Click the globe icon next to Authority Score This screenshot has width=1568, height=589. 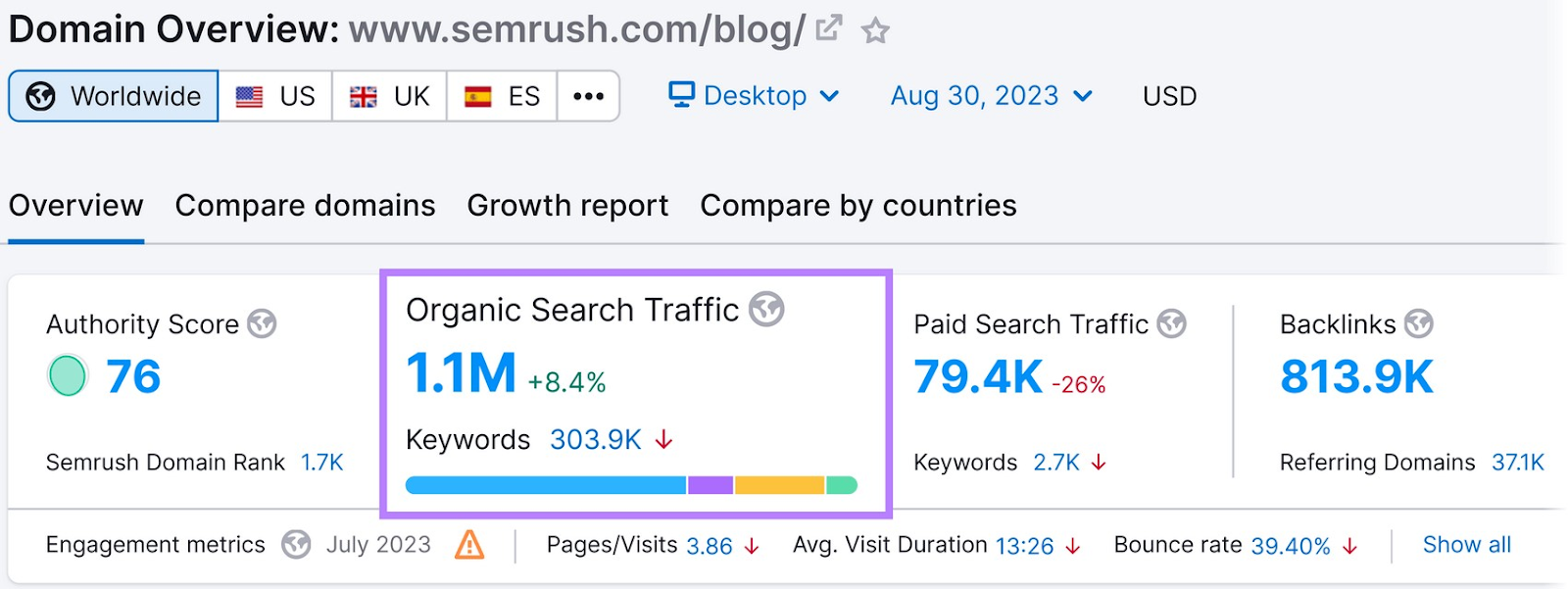tap(262, 323)
